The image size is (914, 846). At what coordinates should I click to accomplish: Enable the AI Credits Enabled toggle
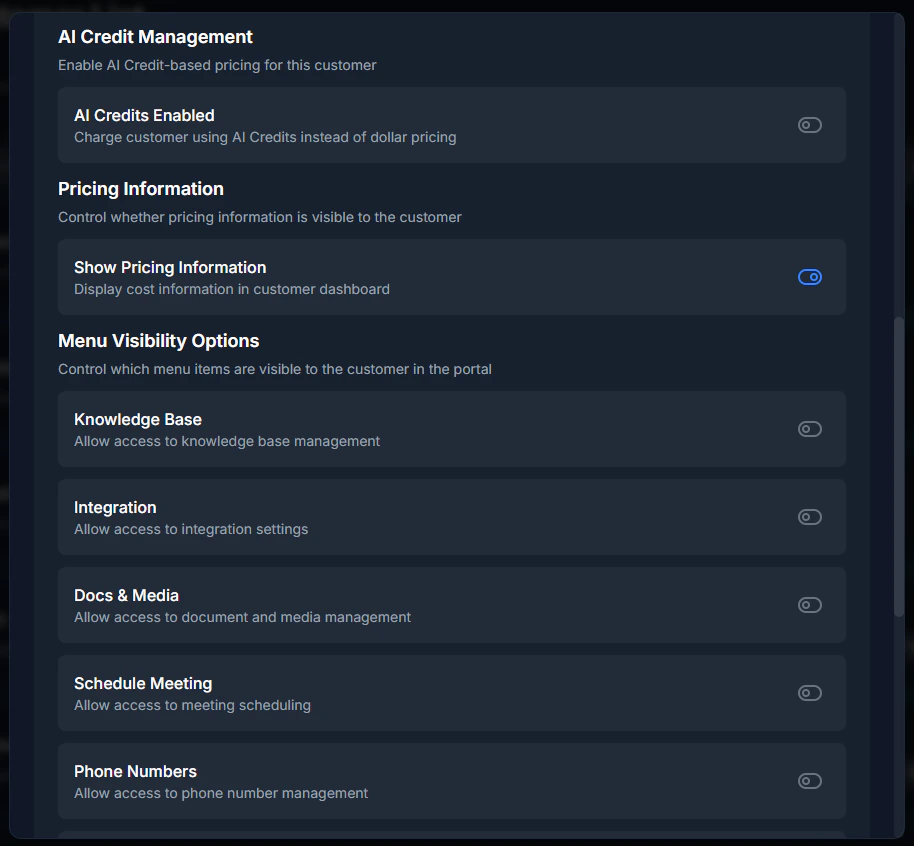(x=809, y=124)
